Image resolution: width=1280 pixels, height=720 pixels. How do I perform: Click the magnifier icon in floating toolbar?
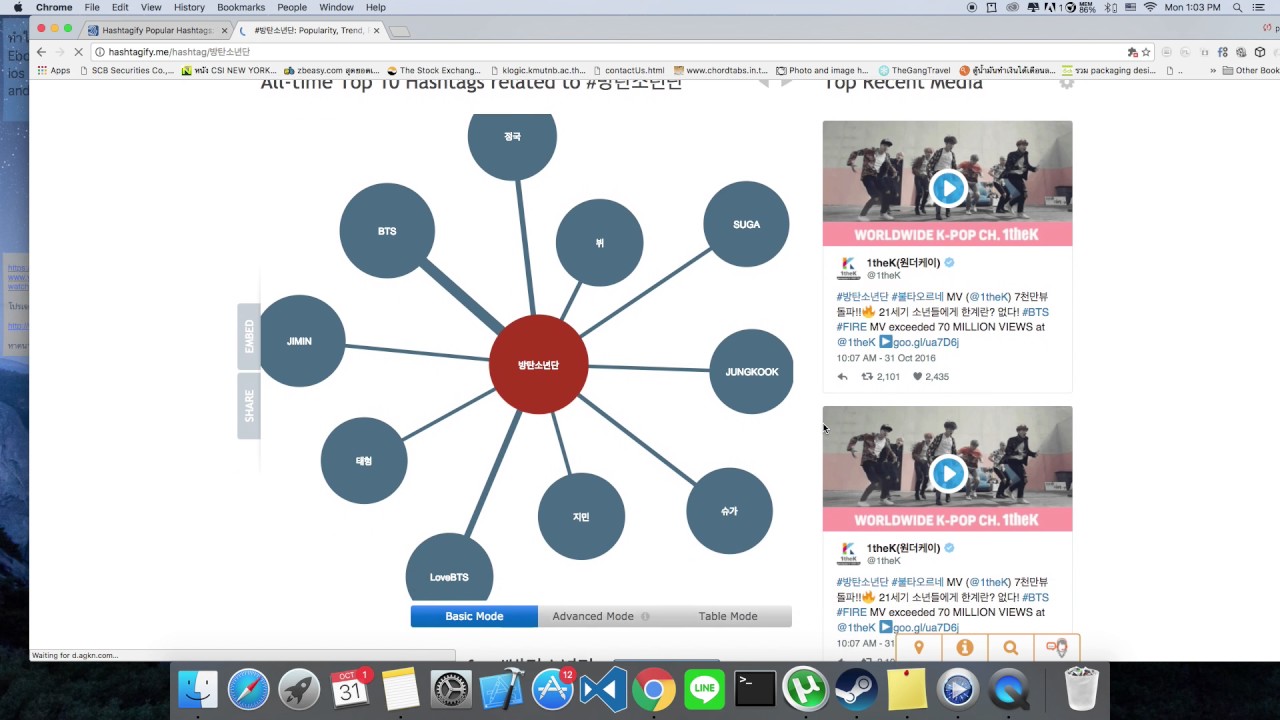click(x=1011, y=647)
